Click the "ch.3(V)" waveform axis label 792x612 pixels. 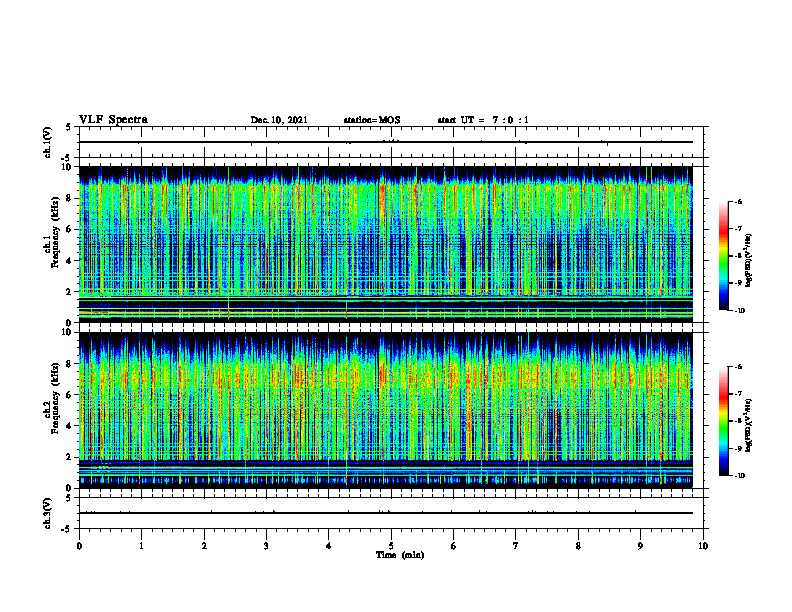click(x=48, y=513)
